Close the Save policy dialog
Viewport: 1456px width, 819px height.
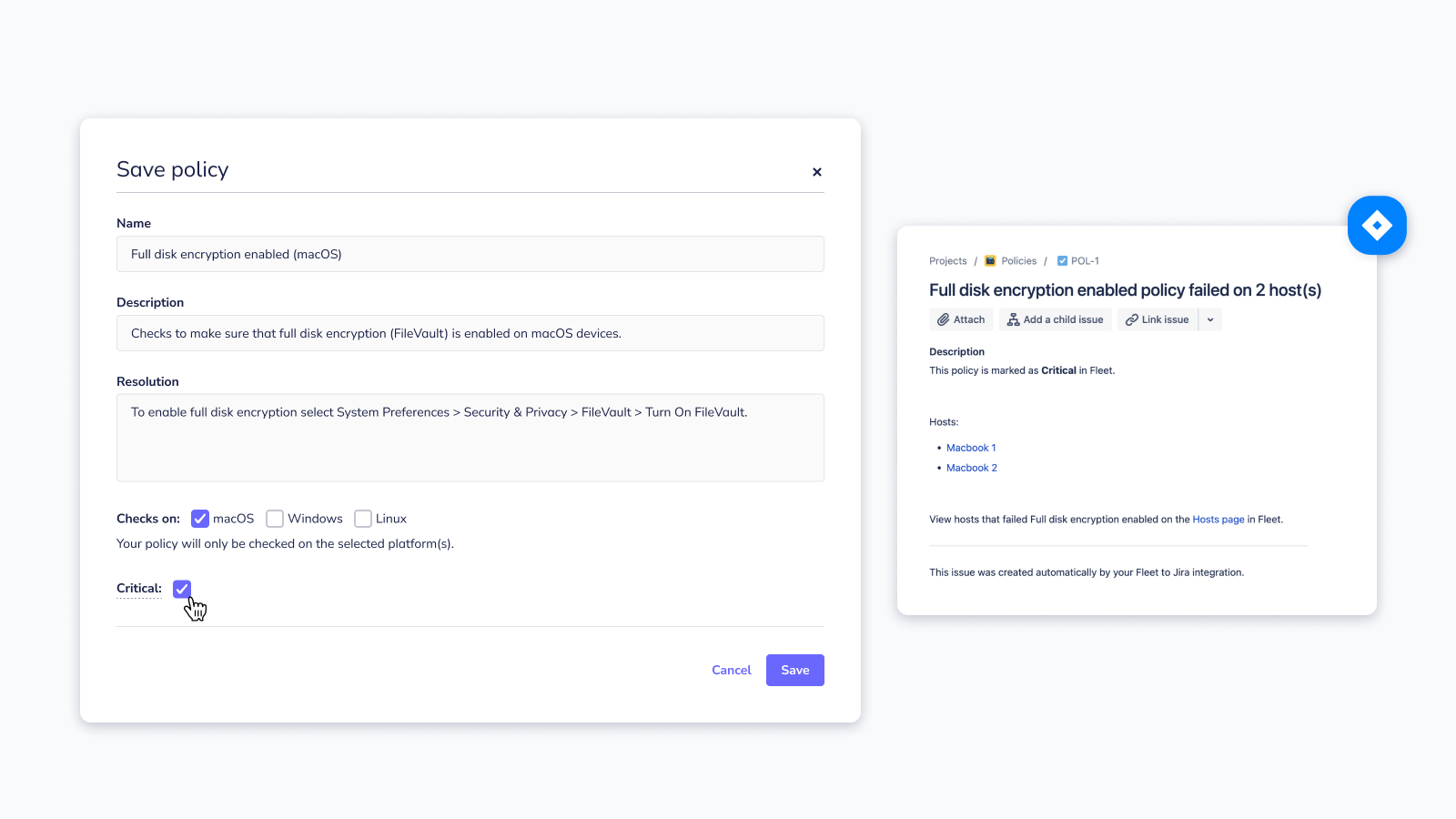(x=817, y=172)
